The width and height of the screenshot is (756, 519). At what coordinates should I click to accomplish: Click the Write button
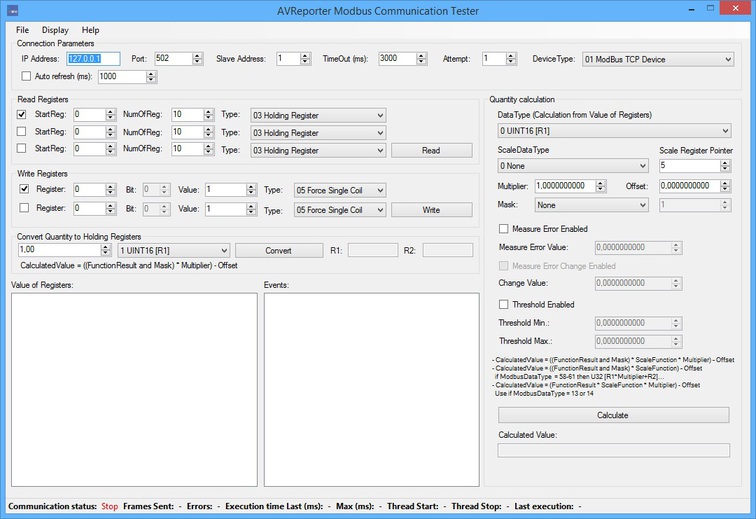[x=432, y=210]
